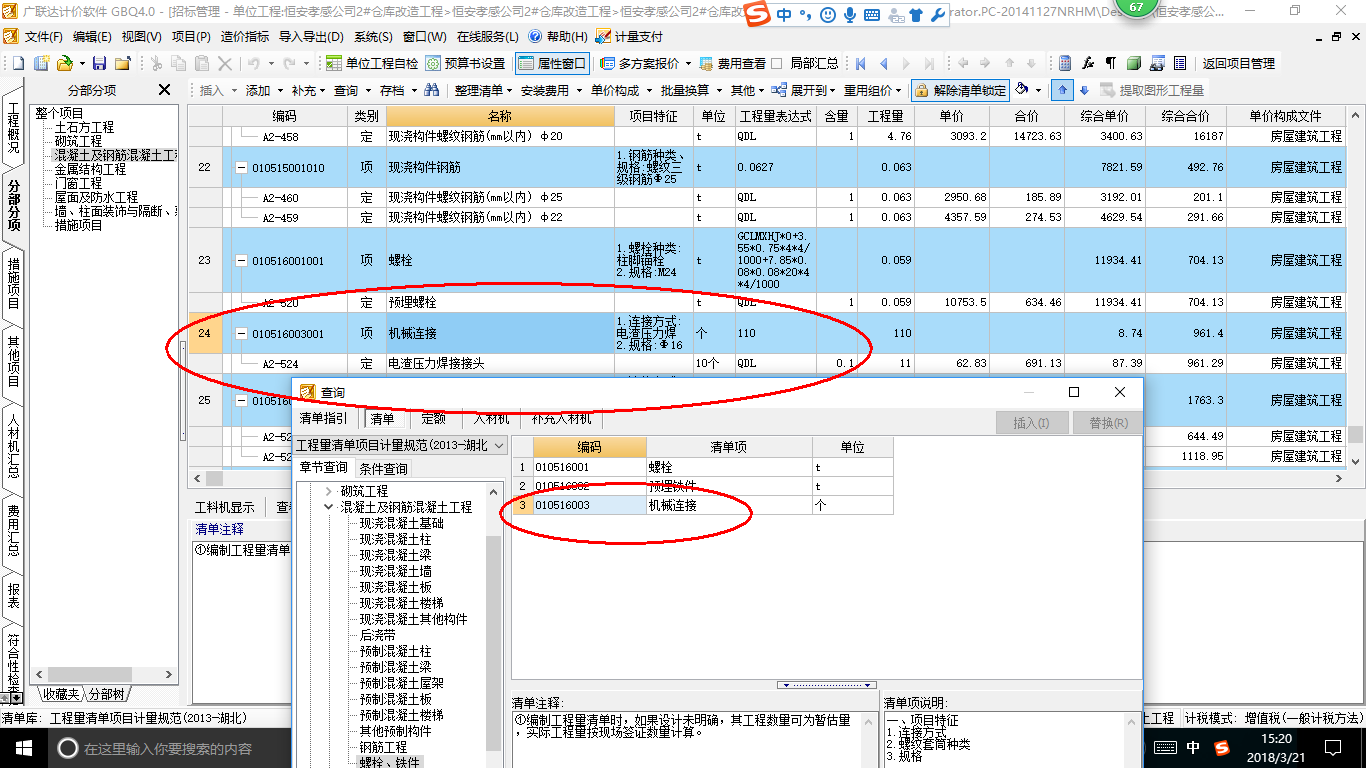Open 工程量清单项目计量规范 combo box
Viewport: 1366px width, 768px height.
click(402, 445)
